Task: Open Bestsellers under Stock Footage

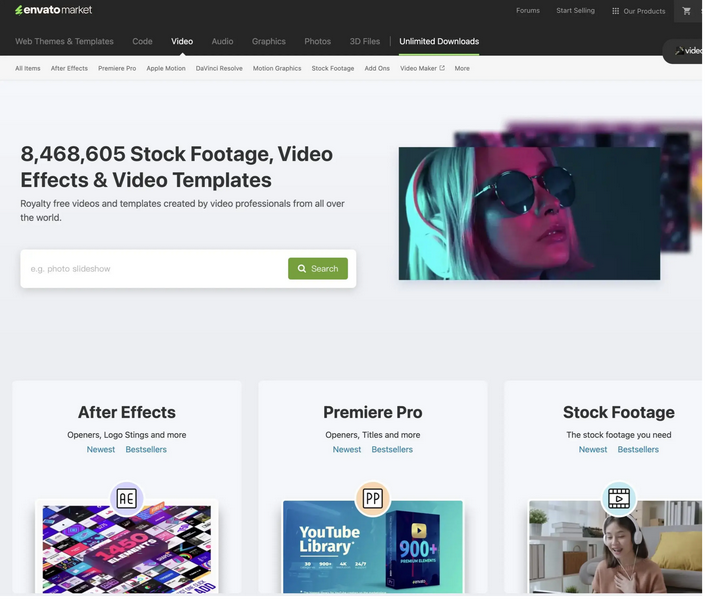Action: pos(638,449)
